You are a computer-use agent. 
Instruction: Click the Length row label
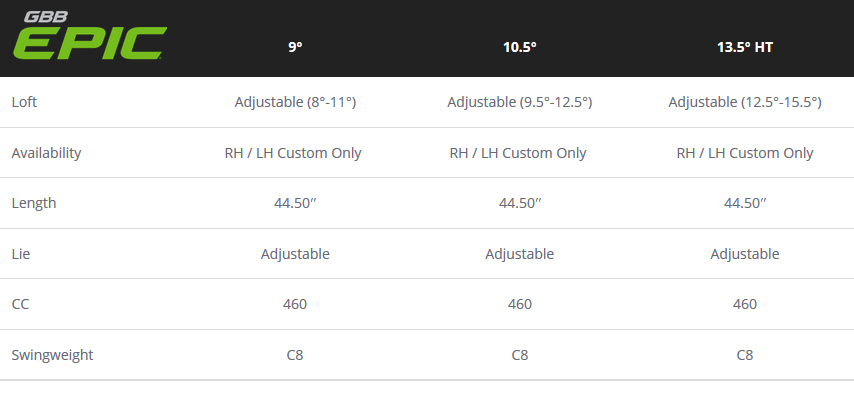[x=34, y=203]
